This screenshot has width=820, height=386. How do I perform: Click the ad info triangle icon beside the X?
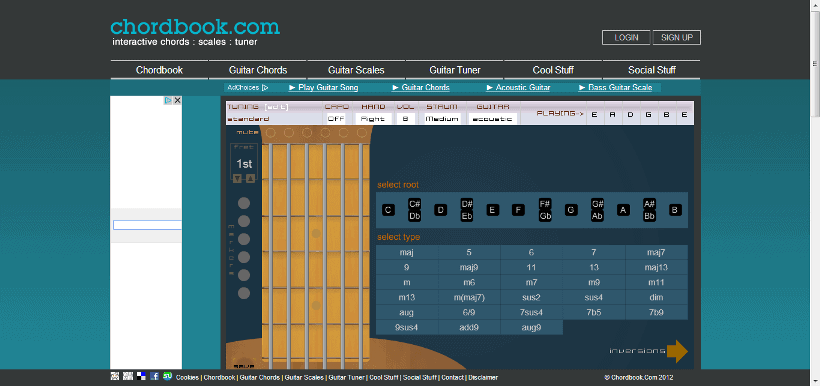click(x=168, y=100)
